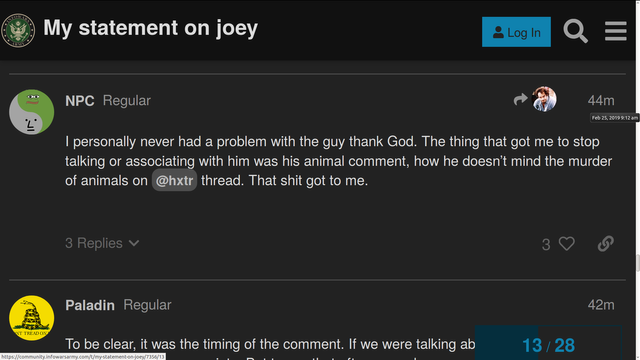
Task: Click the reply arrow in NPC's post
Action: point(520,99)
